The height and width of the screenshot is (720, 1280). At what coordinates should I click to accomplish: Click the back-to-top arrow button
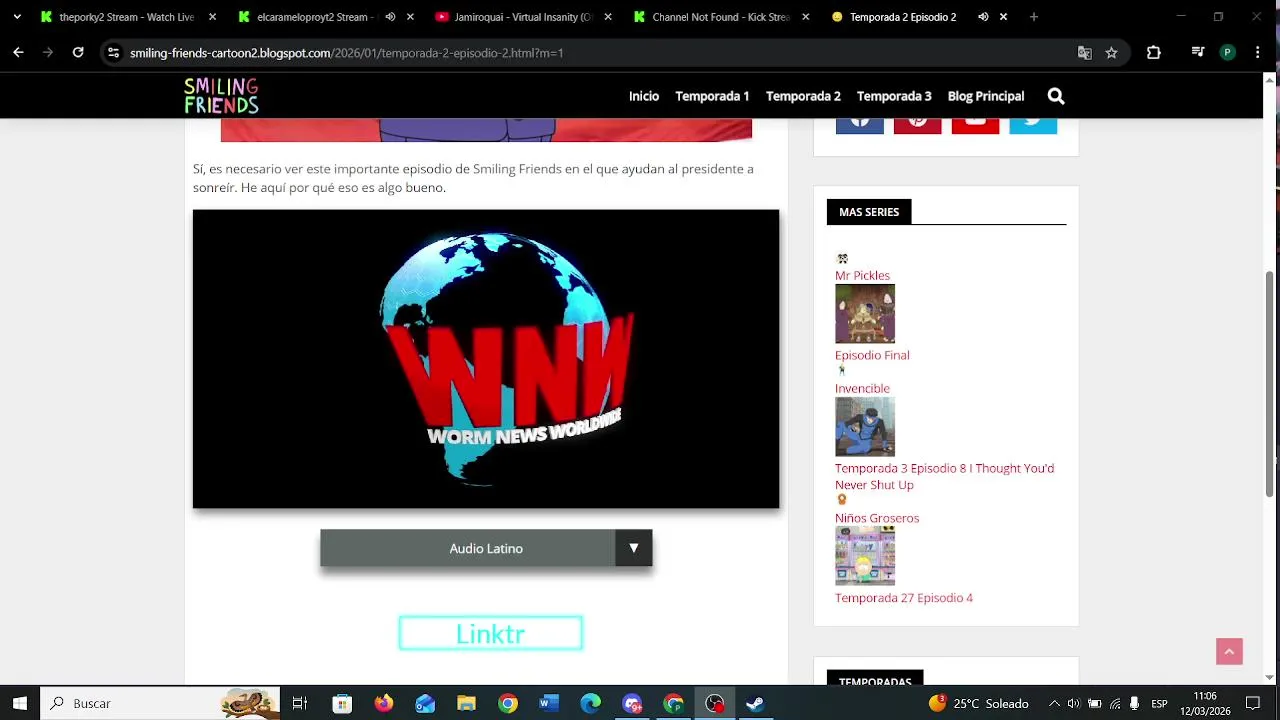coord(1229,651)
